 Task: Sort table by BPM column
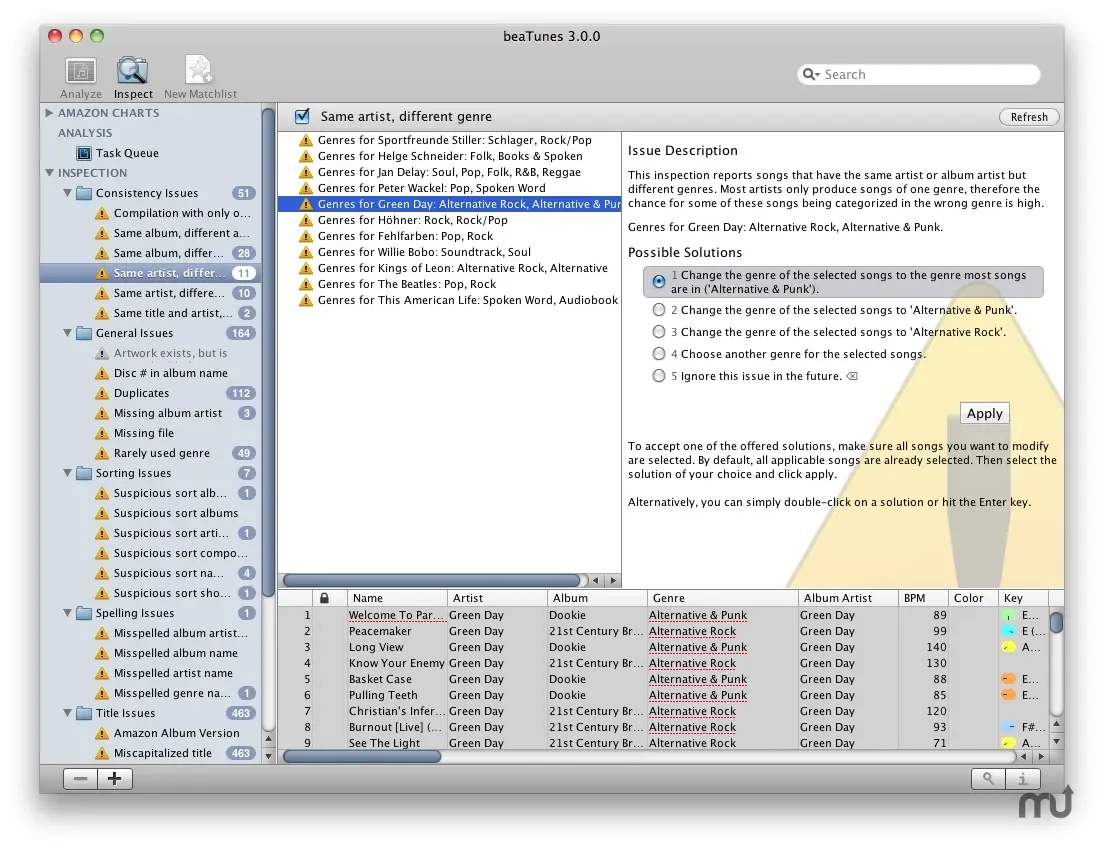pyautogui.click(x=923, y=598)
